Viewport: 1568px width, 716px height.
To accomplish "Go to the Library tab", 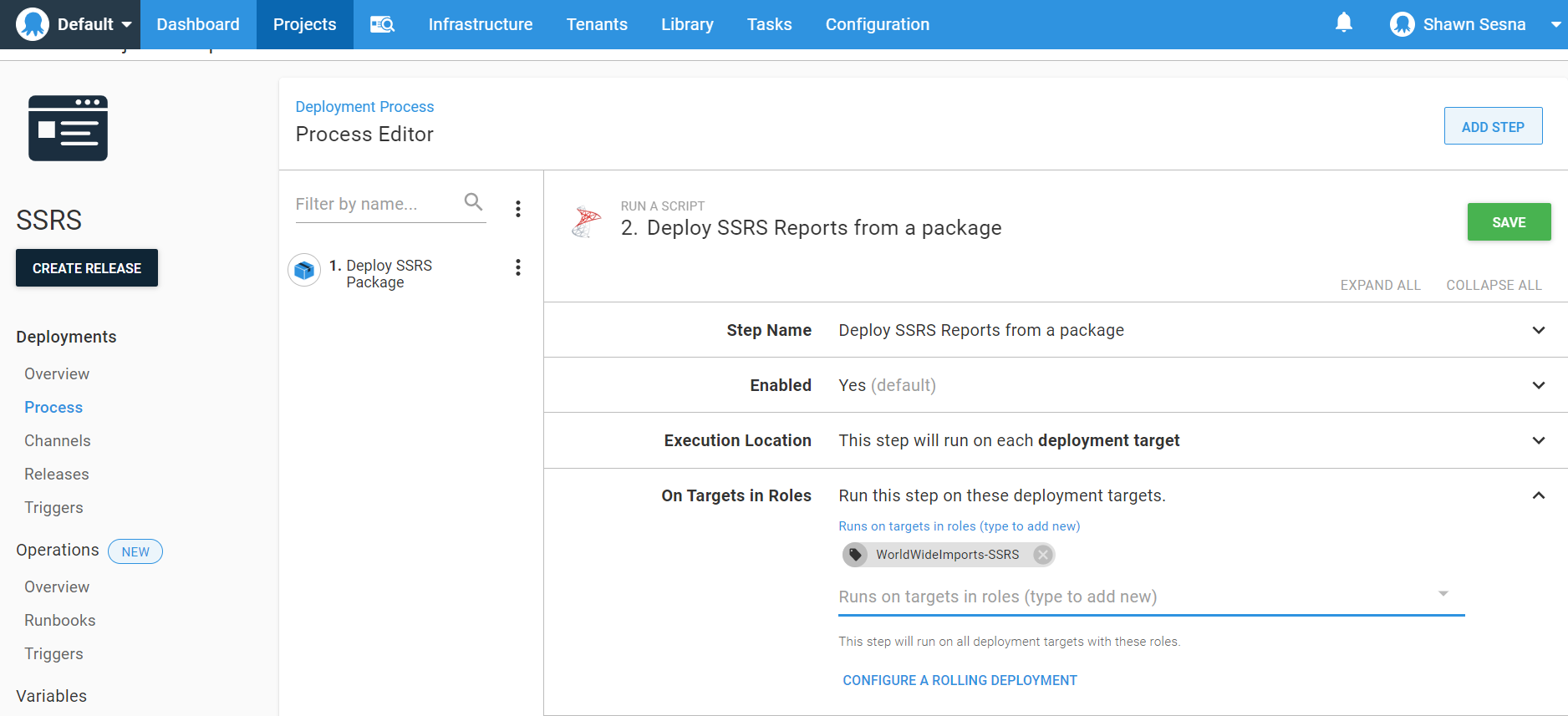I will (687, 24).
